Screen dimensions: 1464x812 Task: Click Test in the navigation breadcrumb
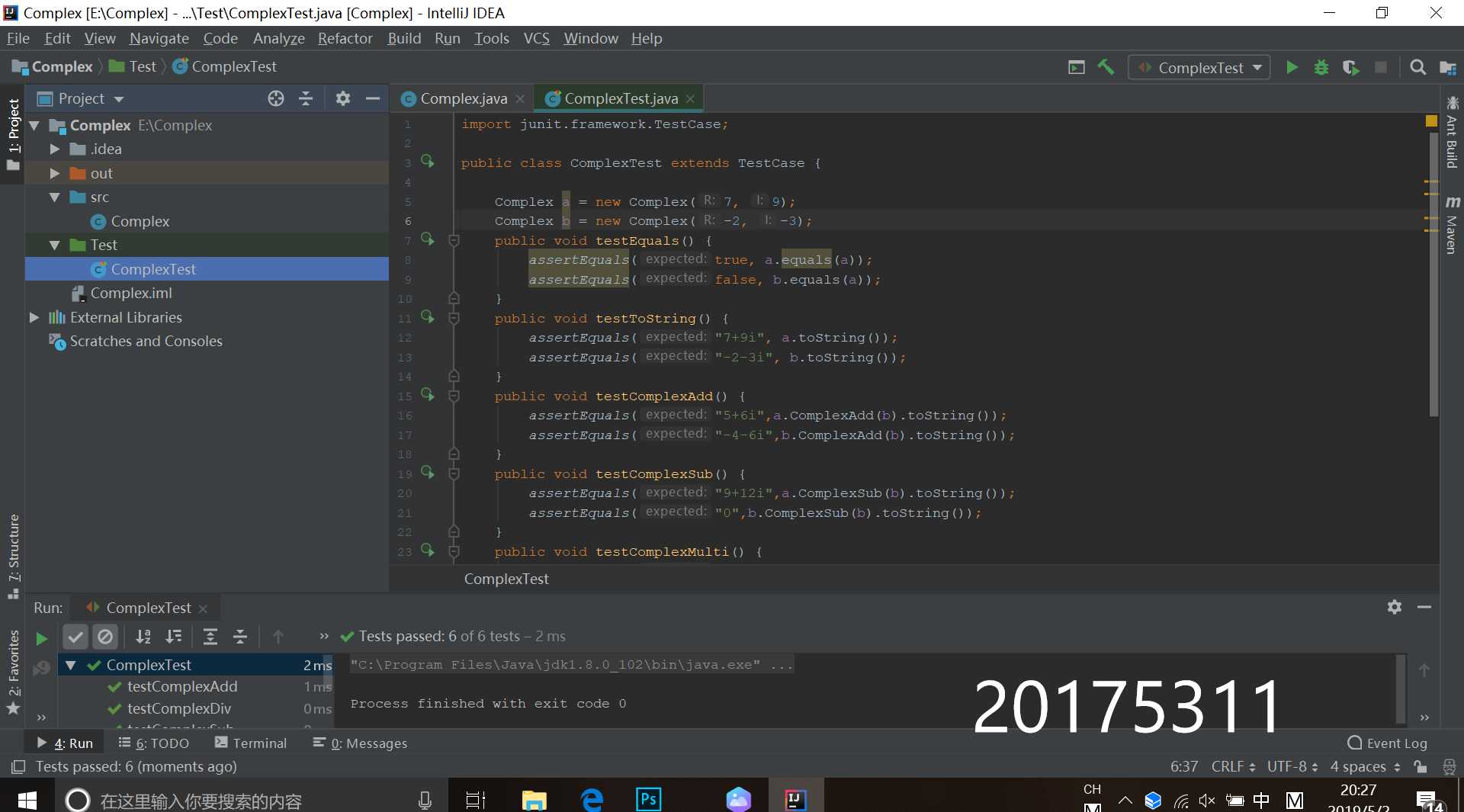(142, 66)
